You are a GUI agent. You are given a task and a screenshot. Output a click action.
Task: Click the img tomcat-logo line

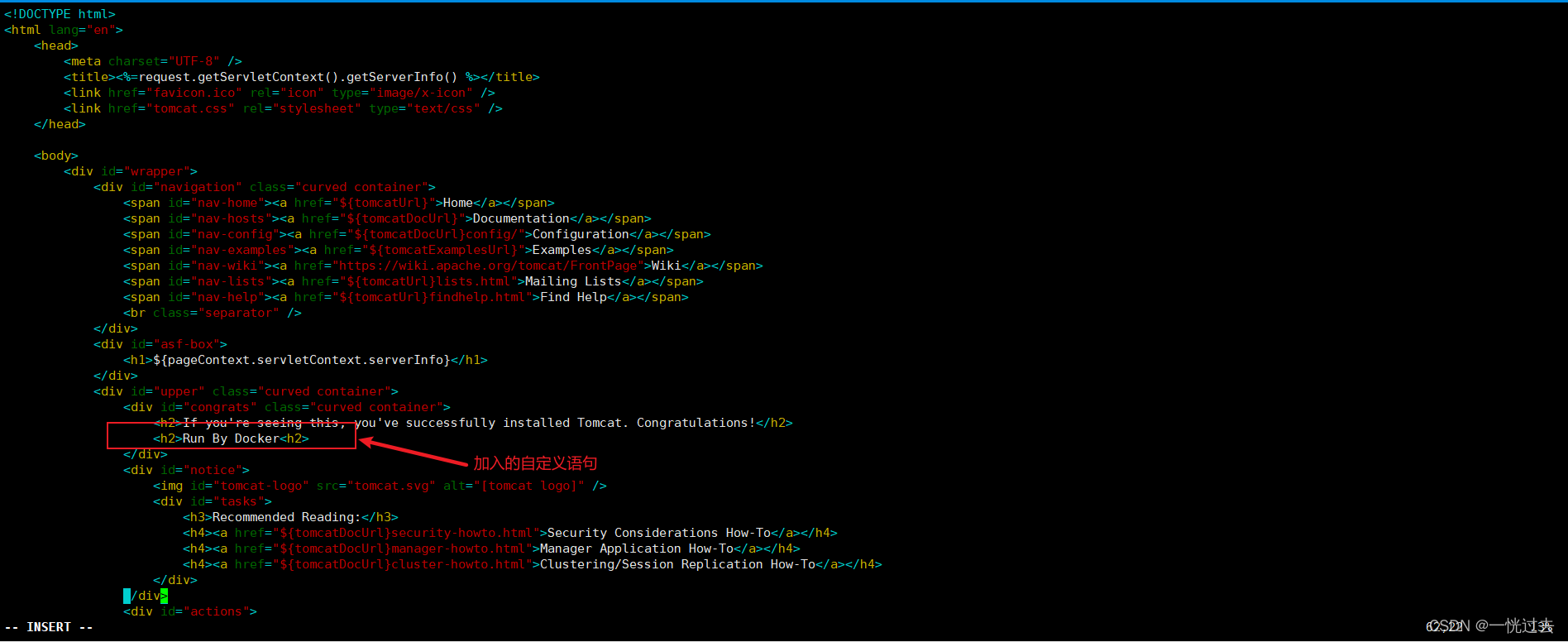click(380, 486)
